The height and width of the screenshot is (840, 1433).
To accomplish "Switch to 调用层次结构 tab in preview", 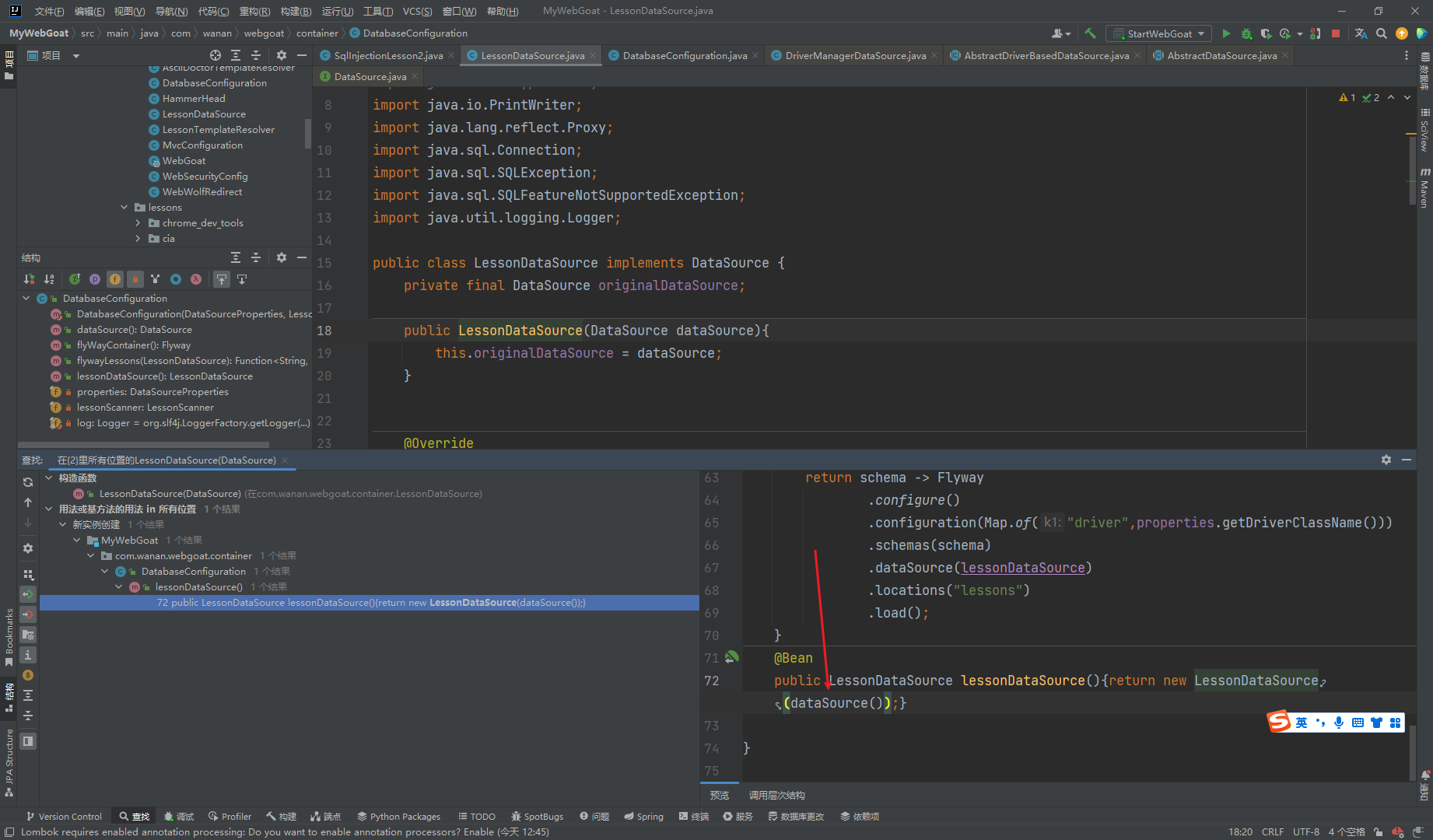I will tap(776, 795).
